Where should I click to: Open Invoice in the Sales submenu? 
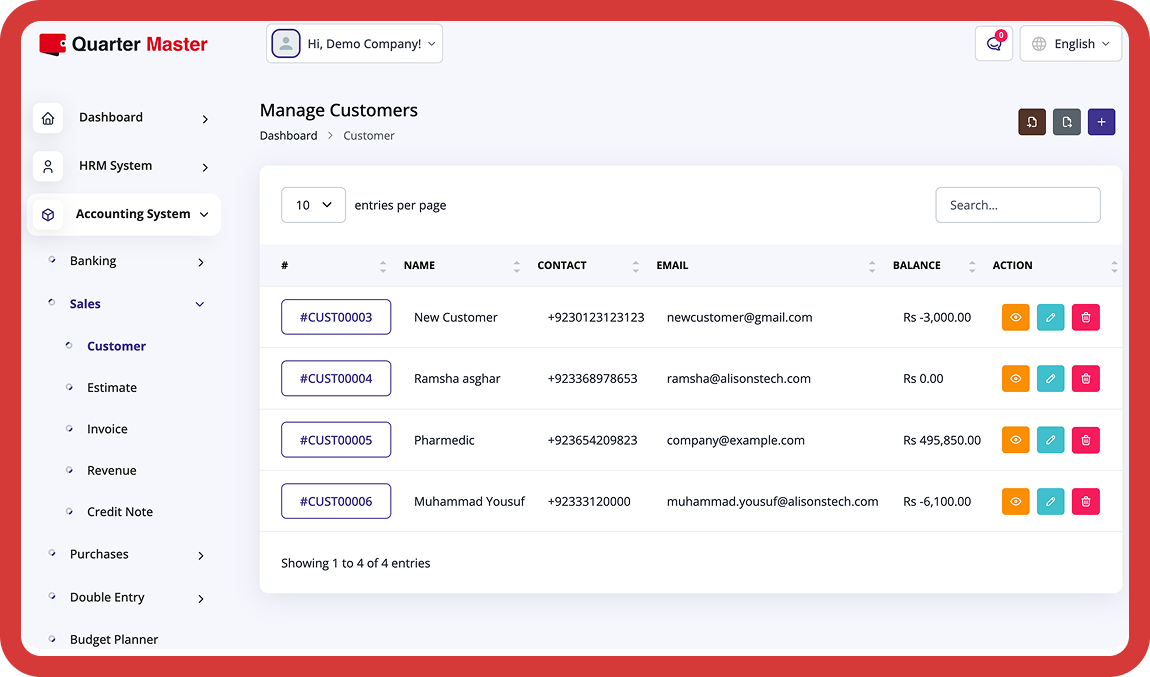click(x=107, y=429)
